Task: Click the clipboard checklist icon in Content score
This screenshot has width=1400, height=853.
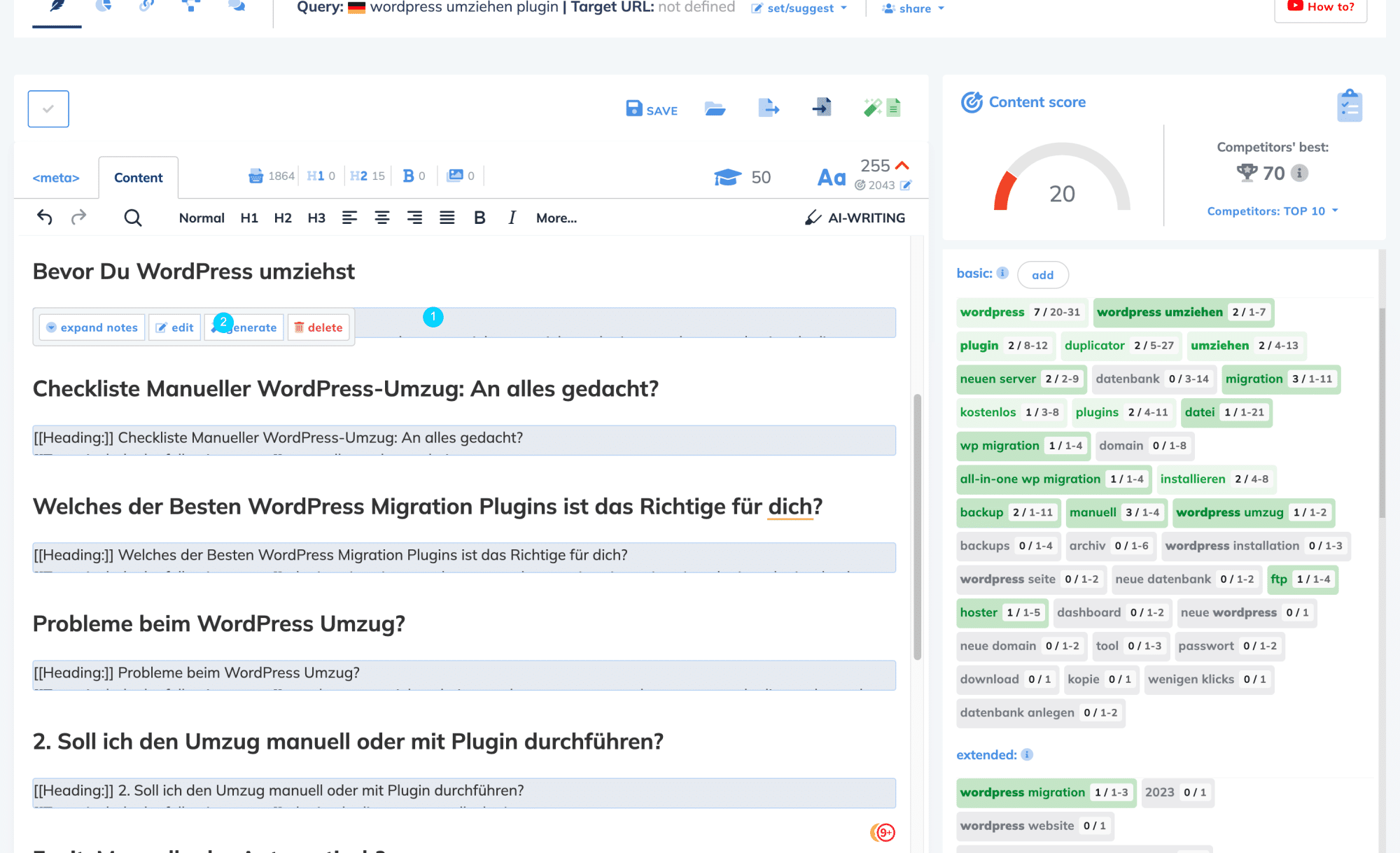Action: pos(1350,106)
